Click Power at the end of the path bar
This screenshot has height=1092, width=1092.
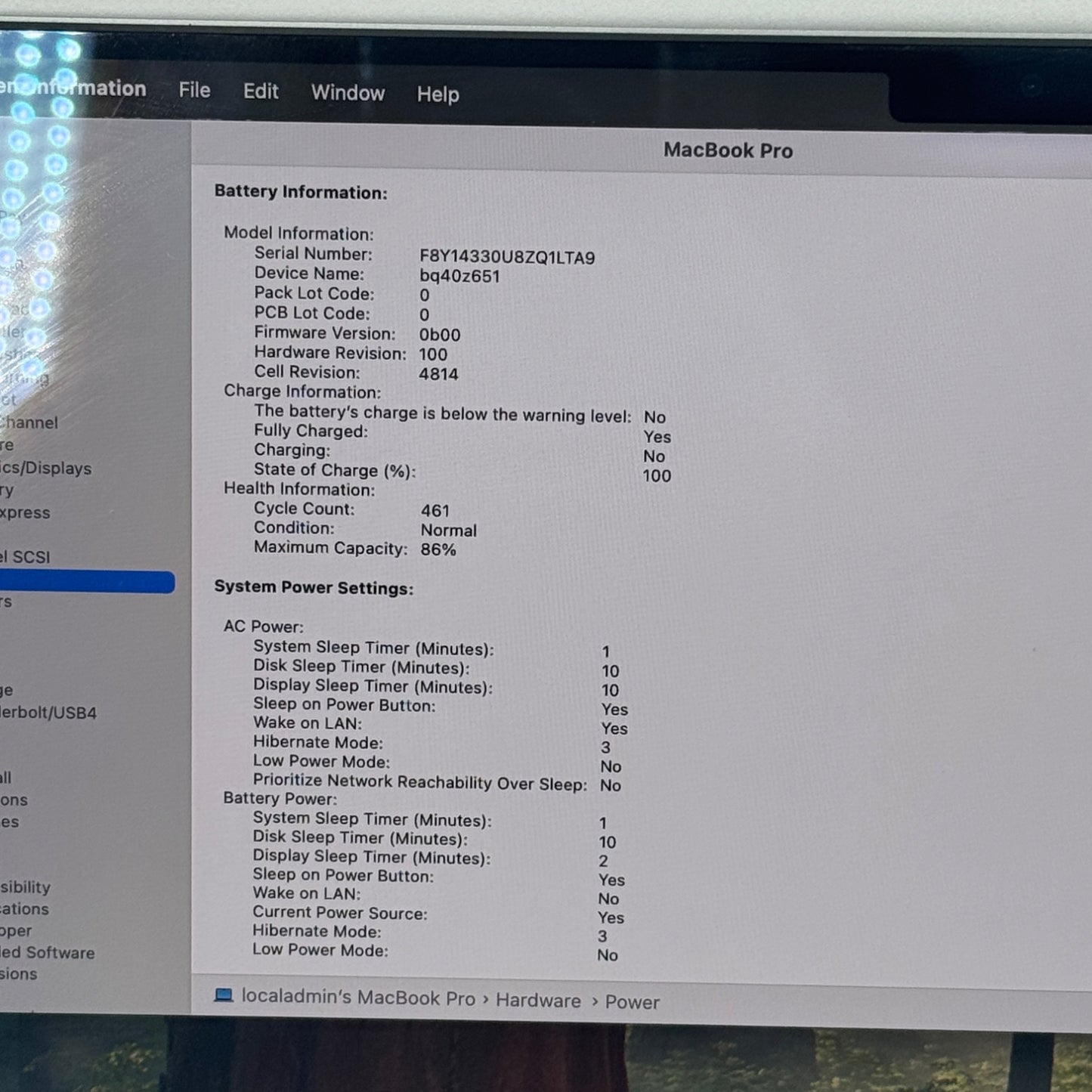[x=632, y=1002]
